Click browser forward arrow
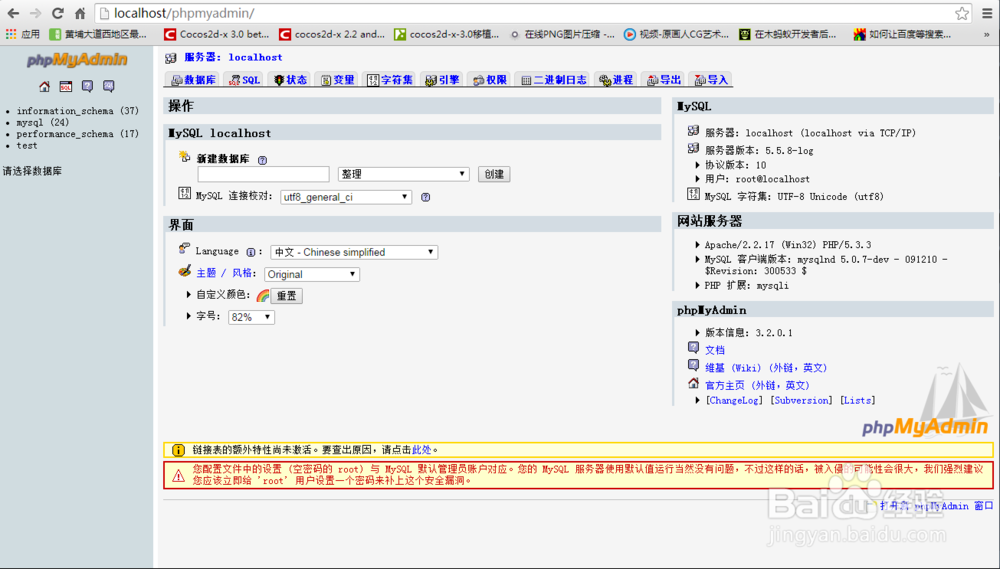This screenshot has height=569, width=1000. coord(36,13)
